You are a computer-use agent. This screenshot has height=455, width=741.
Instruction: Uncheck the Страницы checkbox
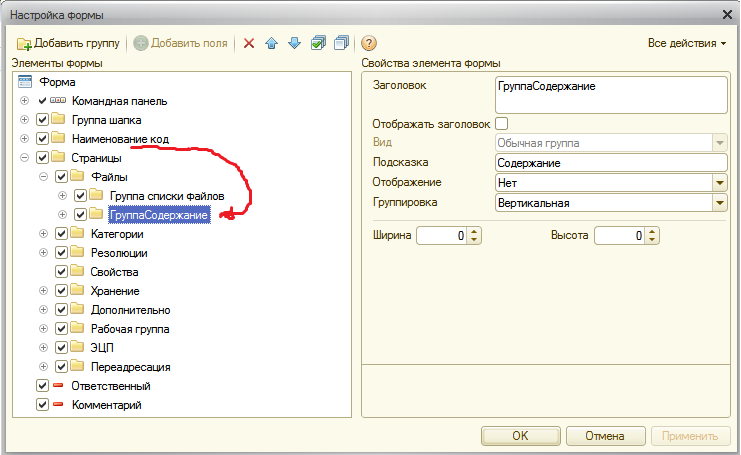coord(43,157)
